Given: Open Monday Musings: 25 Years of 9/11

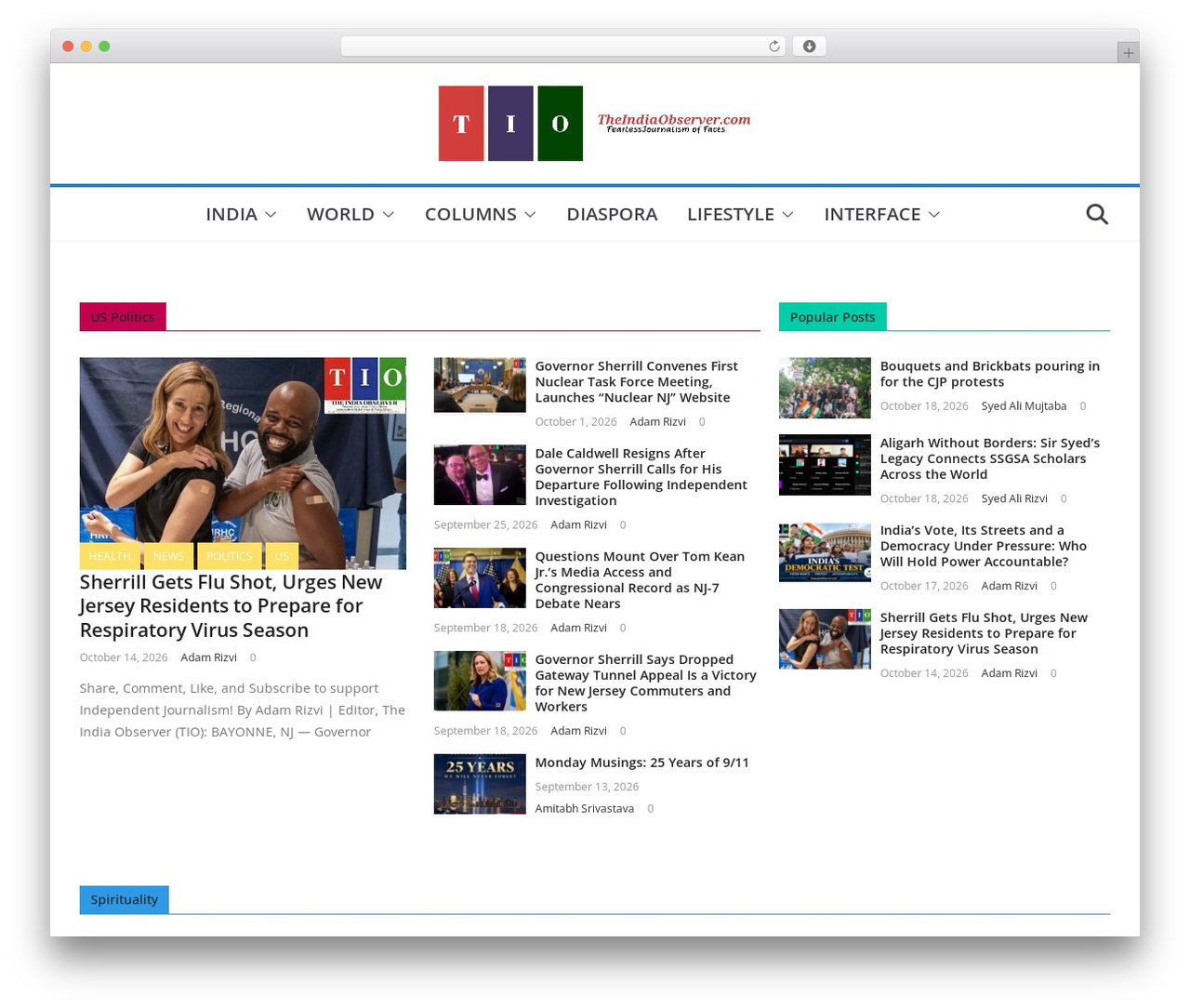Looking at the screenshot, I should click(x=641, y=763).
